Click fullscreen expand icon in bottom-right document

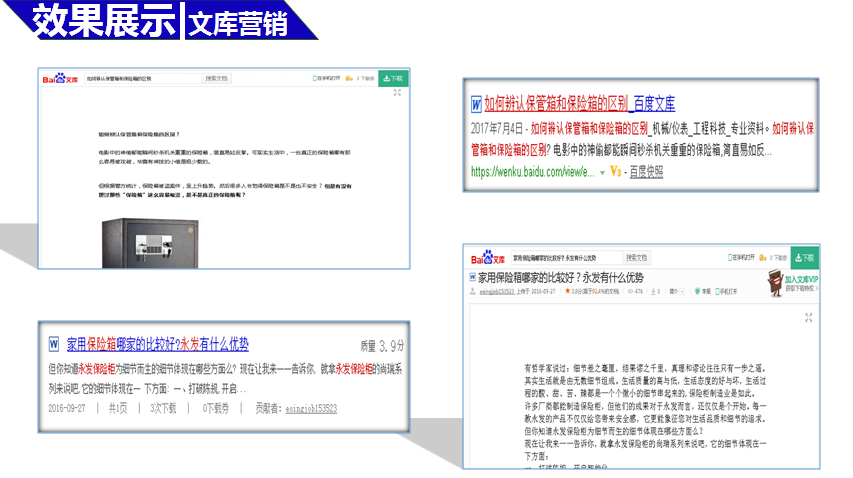tap(808, 318)
